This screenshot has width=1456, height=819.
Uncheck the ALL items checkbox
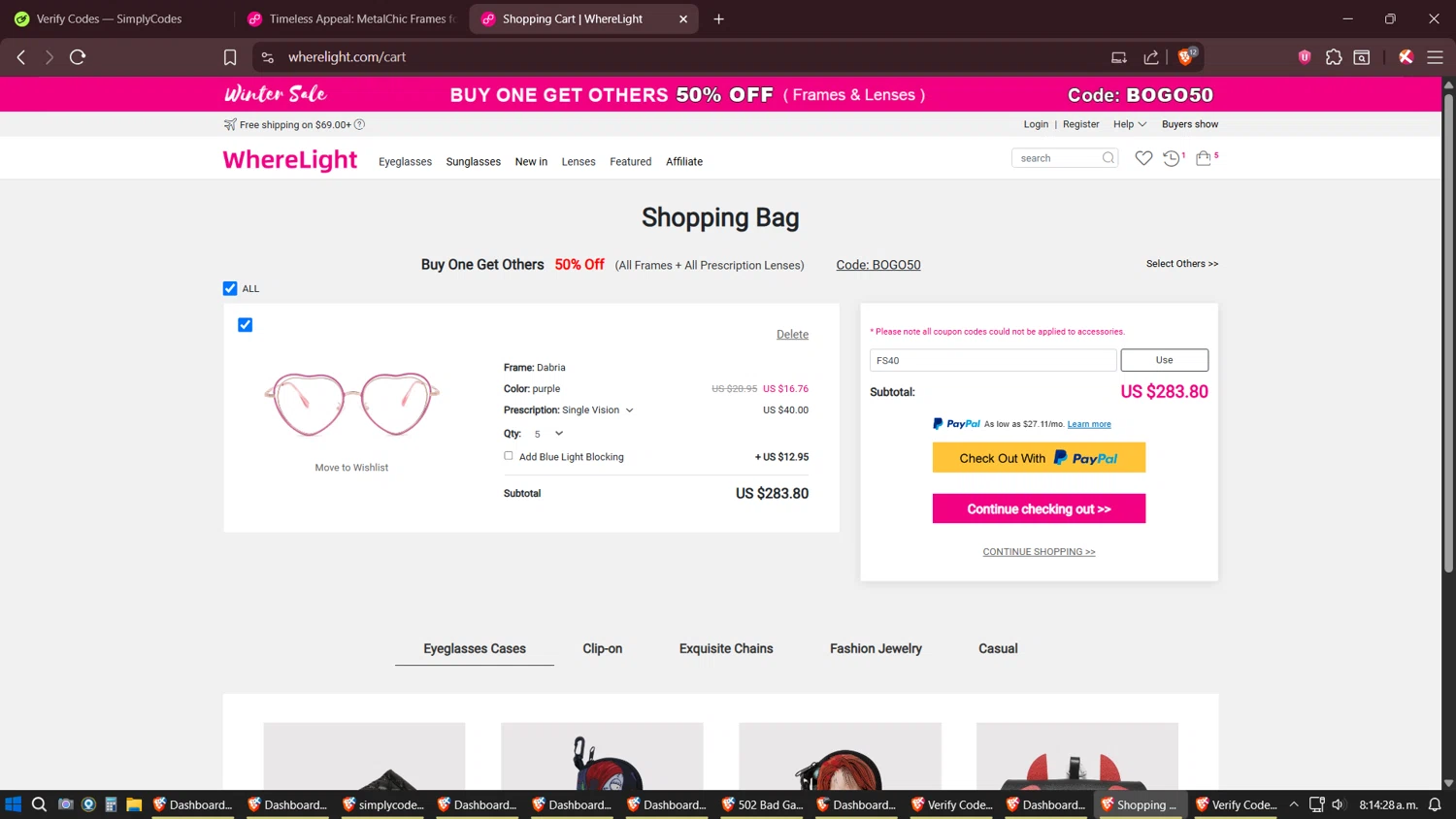click(x=230, y=288)
